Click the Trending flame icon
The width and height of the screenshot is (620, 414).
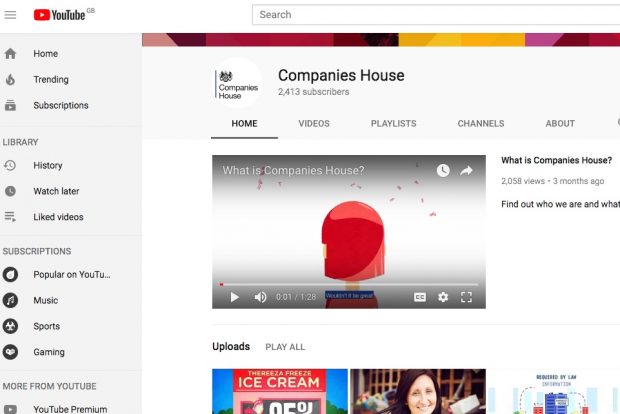point(10,79)
